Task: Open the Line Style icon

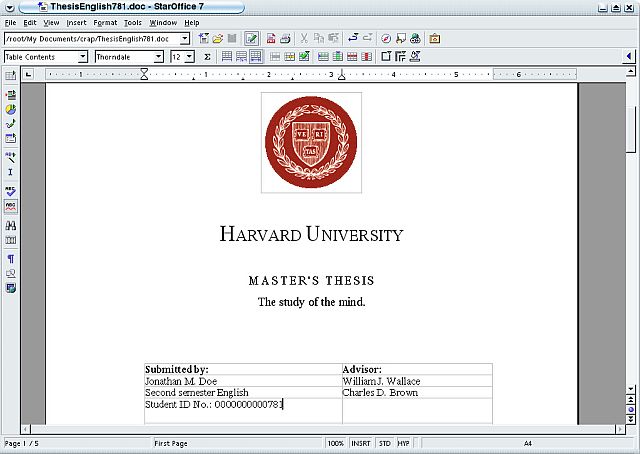Action: [x=400, y=57]
